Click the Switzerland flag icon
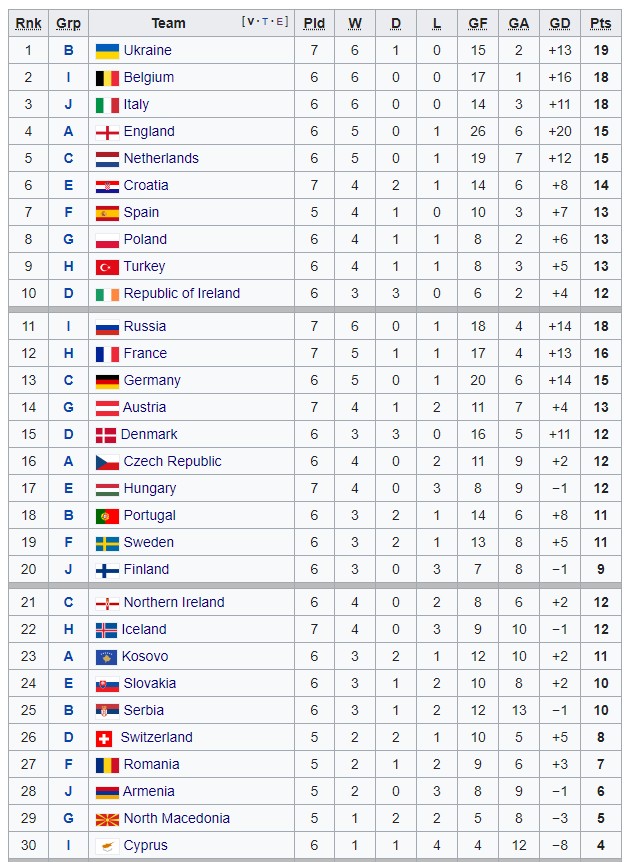 [x=103, y=737]
